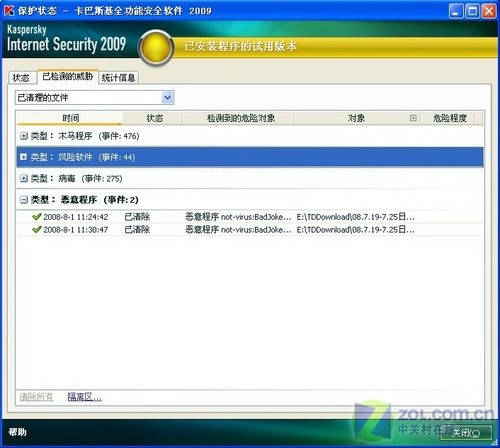The width and height of the screenshot is (500, 448).
Task: Expand the 风险软件 (事件: 44) group
Action: [23, 157]
